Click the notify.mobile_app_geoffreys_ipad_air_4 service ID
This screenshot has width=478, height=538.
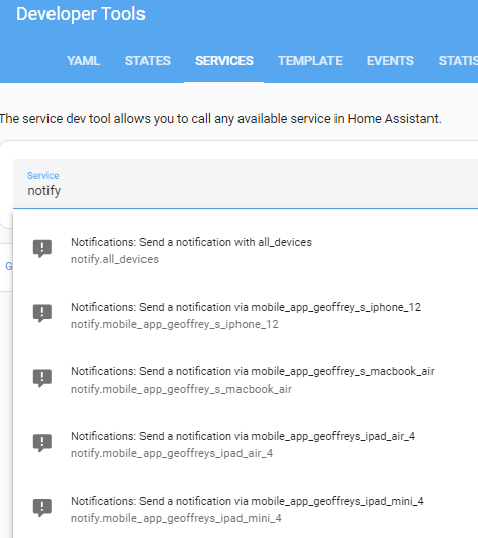click(x=172, y=453)
